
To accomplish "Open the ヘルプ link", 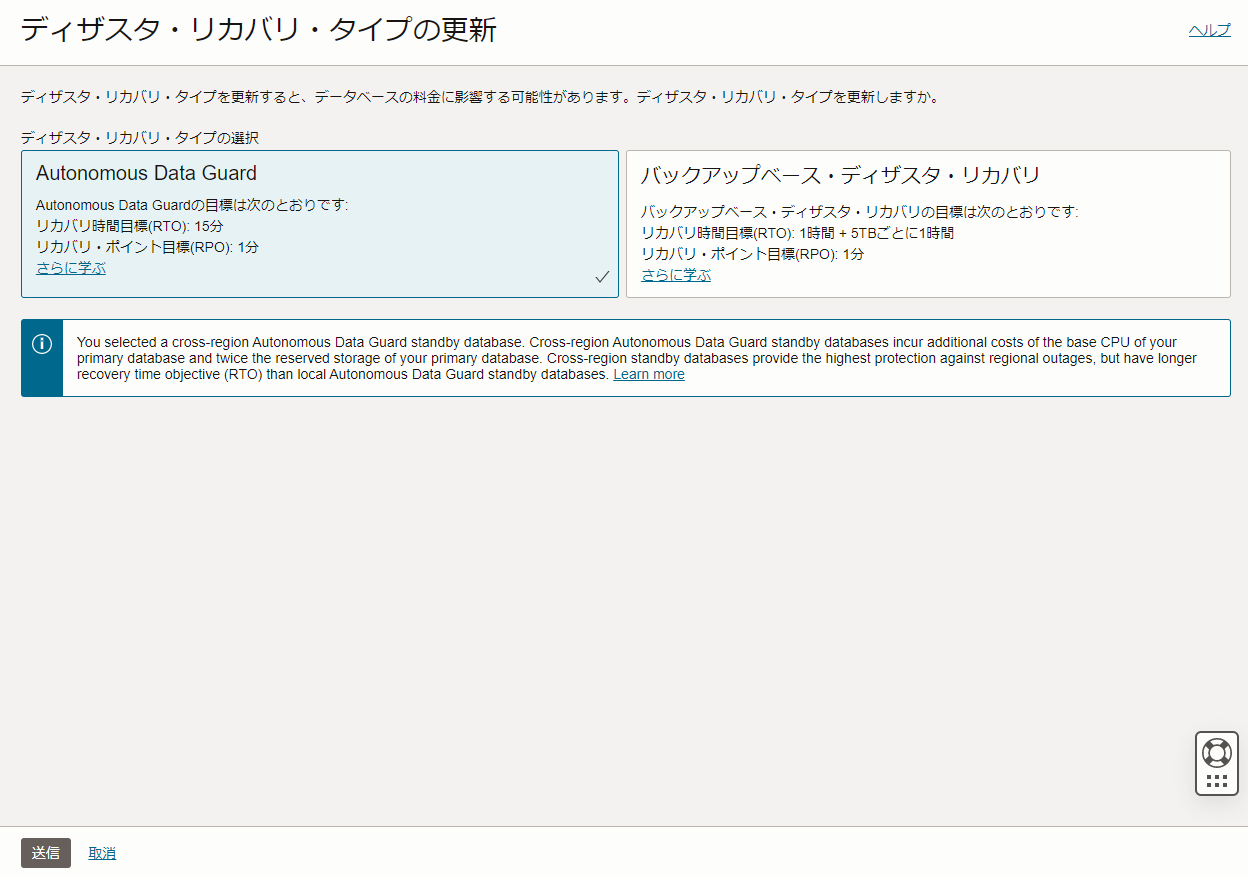I will 1209,30.
